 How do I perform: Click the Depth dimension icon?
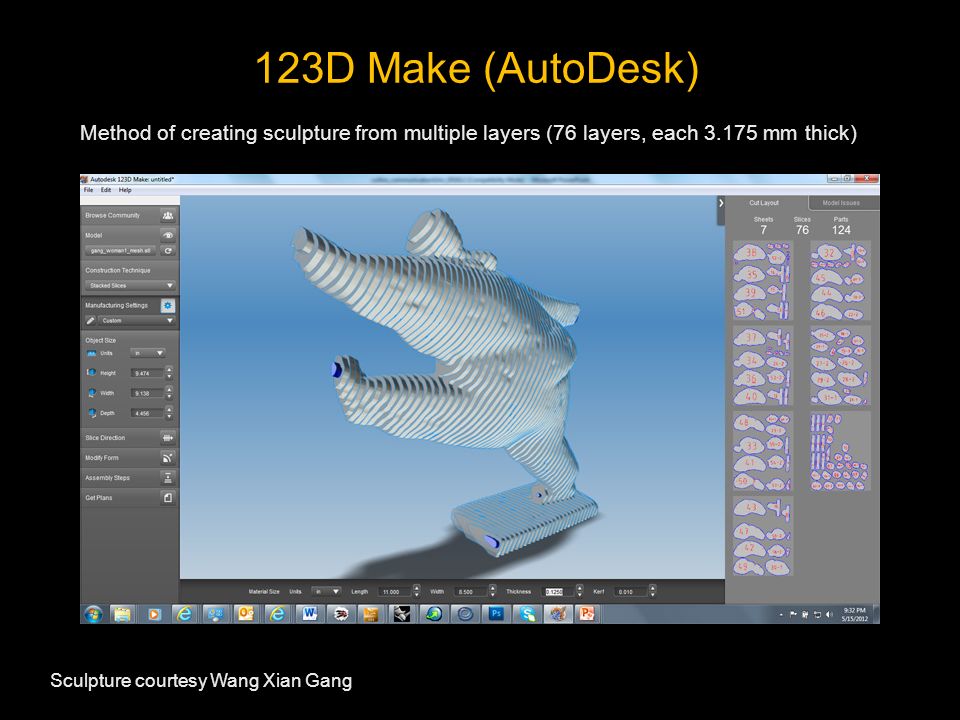pos(91,413)
